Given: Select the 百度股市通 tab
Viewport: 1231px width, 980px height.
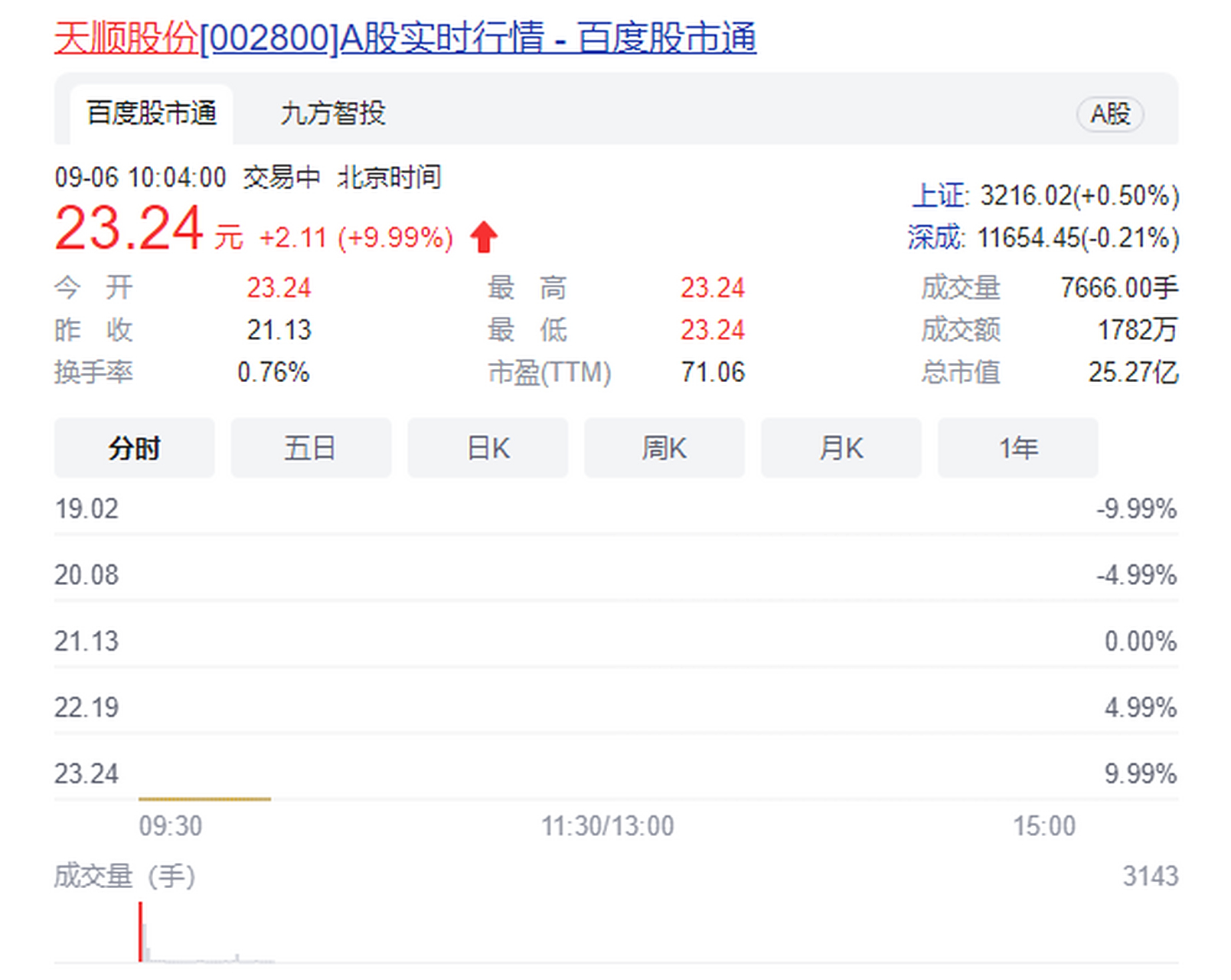Looking at the screenshot, I should point(150,112).
